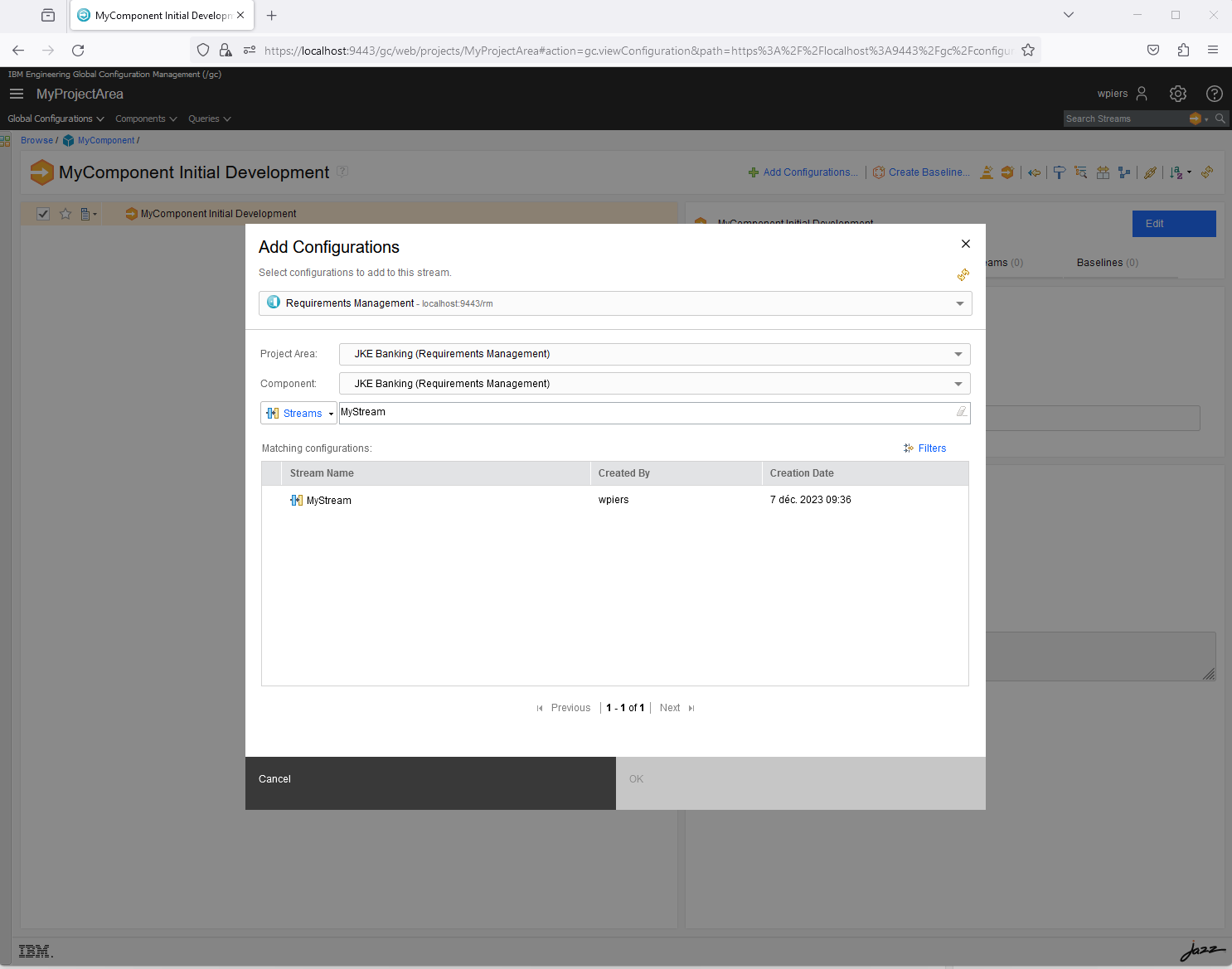Image resolution: width=1232 pixels, height=969 pixels.
Task: Open the Filters link
Action: (x=932, y=448)
